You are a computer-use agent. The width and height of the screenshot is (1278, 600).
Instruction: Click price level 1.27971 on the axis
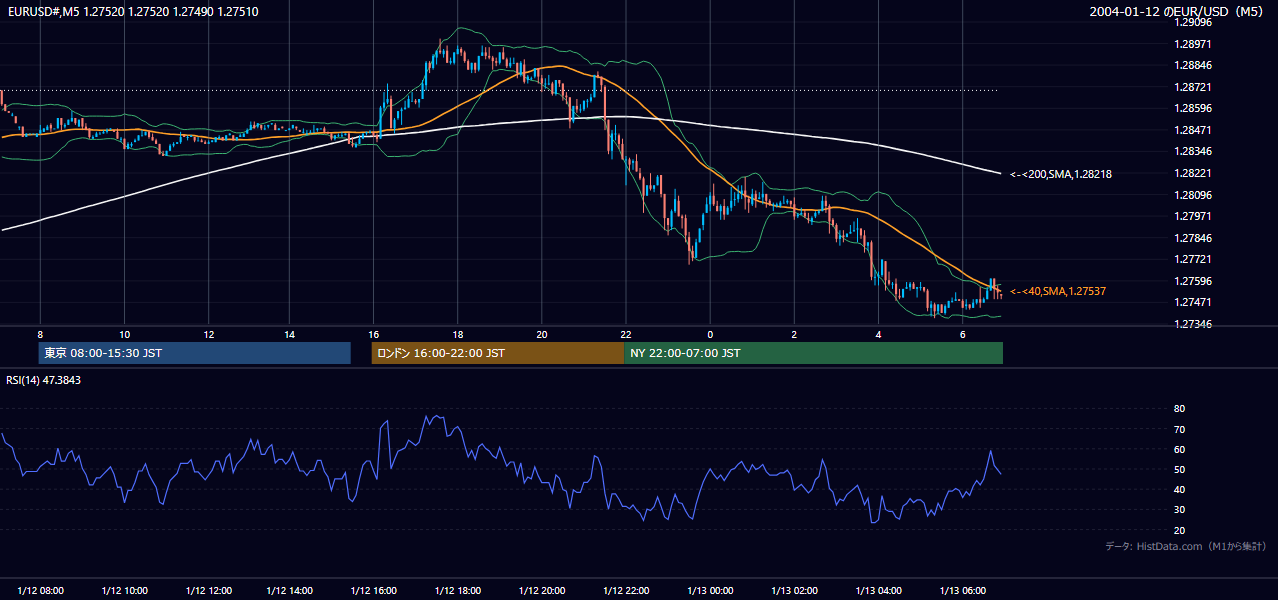[x=1192, y=216]
